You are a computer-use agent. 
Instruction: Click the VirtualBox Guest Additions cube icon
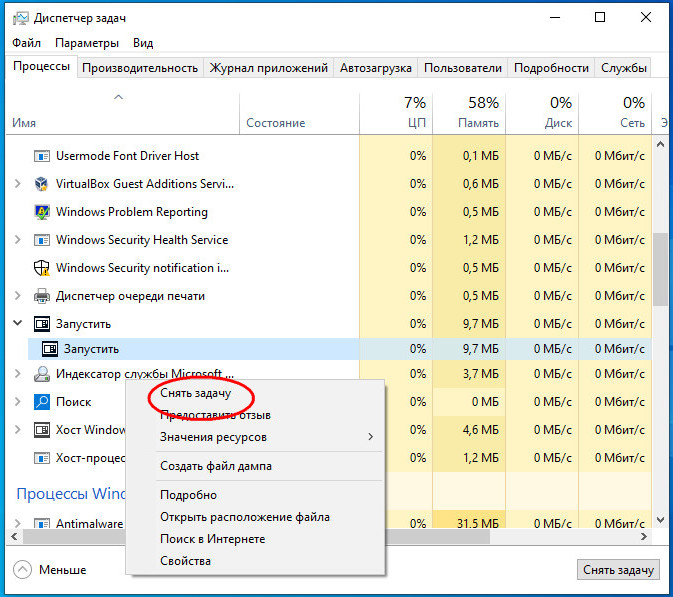click(x=42, y=184)
